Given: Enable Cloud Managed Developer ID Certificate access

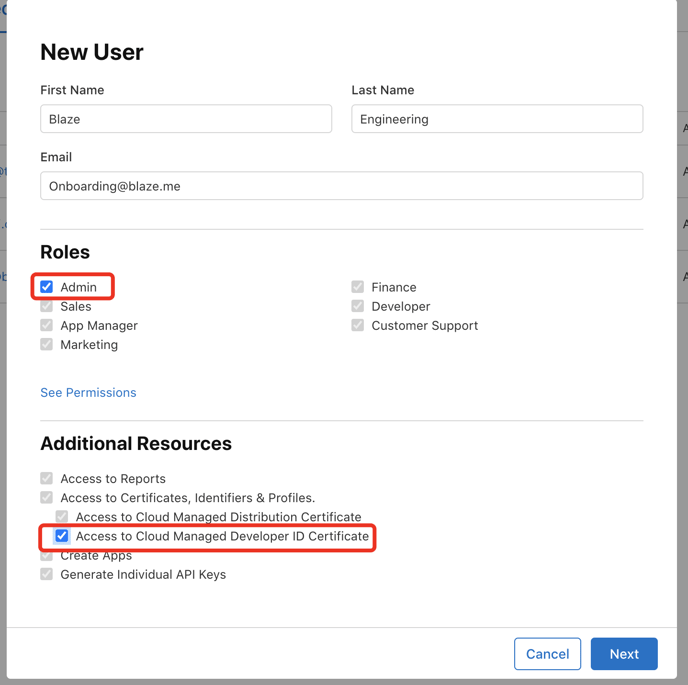Looking at the screenshot, I should (62, 536).
